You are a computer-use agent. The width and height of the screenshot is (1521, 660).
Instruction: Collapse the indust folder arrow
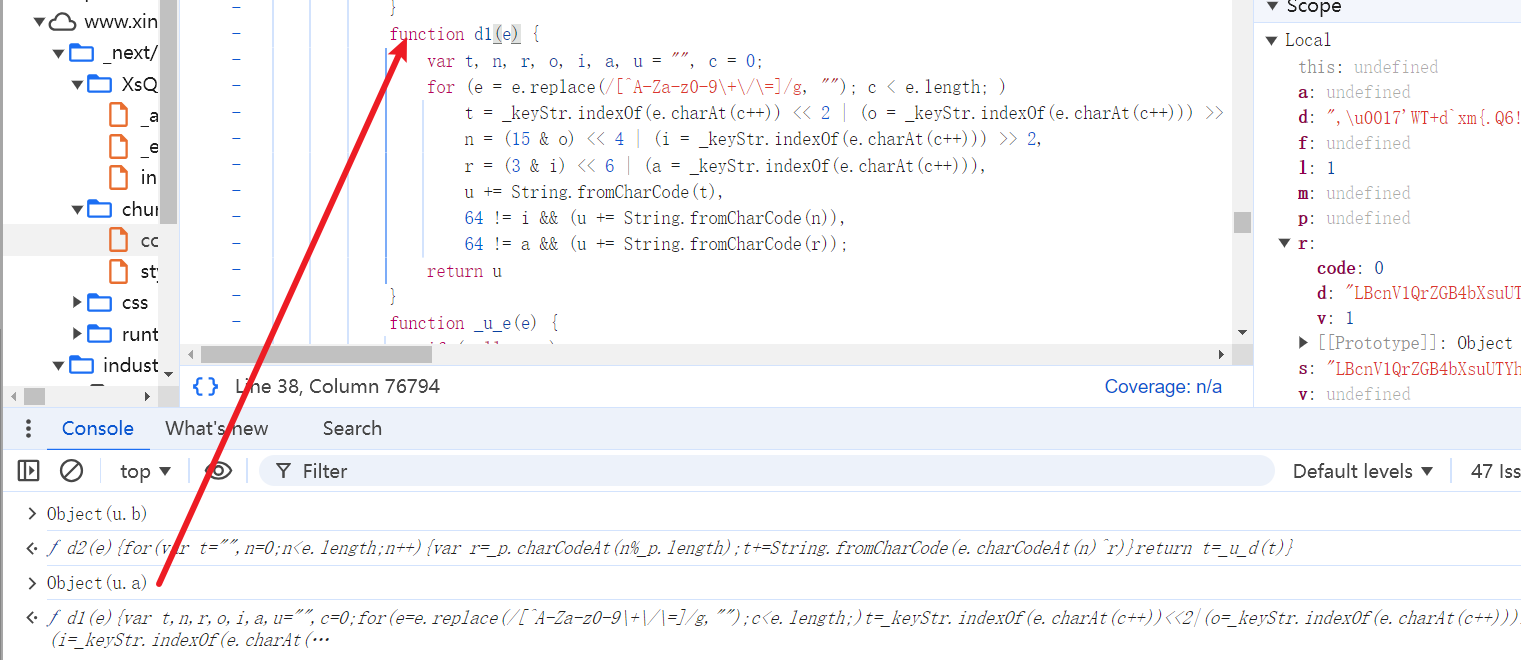pyautogui.click(x=59, y=365)
